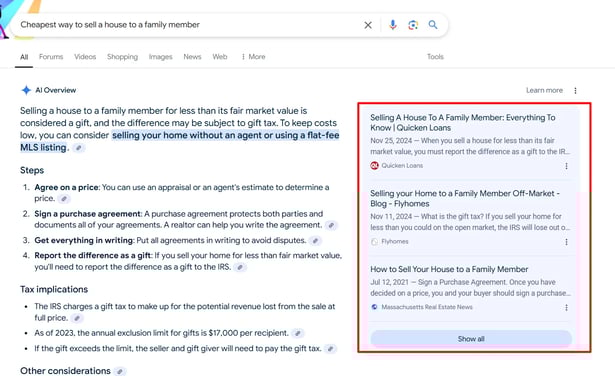Screen dimensions: 615x376
Task: Switch to the Shopping tab
Action: tap(122, 57)
